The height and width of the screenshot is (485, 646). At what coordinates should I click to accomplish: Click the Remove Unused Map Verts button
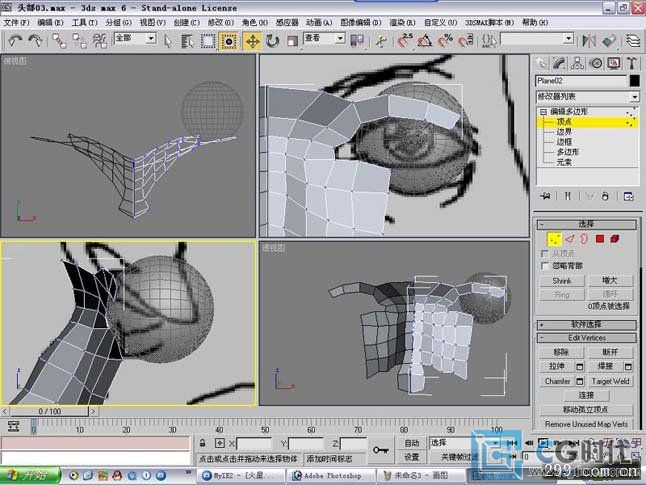click(x=586, y=424)
